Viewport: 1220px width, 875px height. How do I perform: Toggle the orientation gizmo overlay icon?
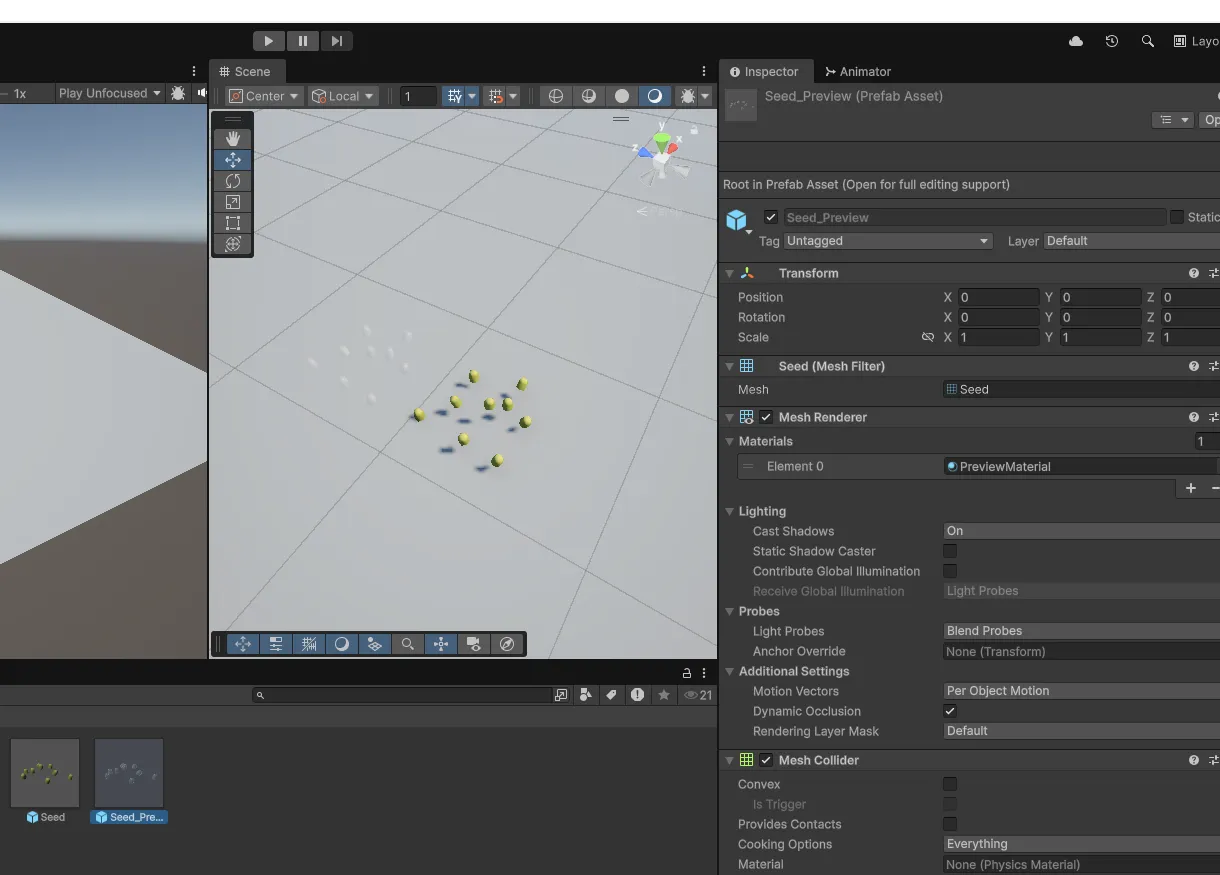pos(441,644)
